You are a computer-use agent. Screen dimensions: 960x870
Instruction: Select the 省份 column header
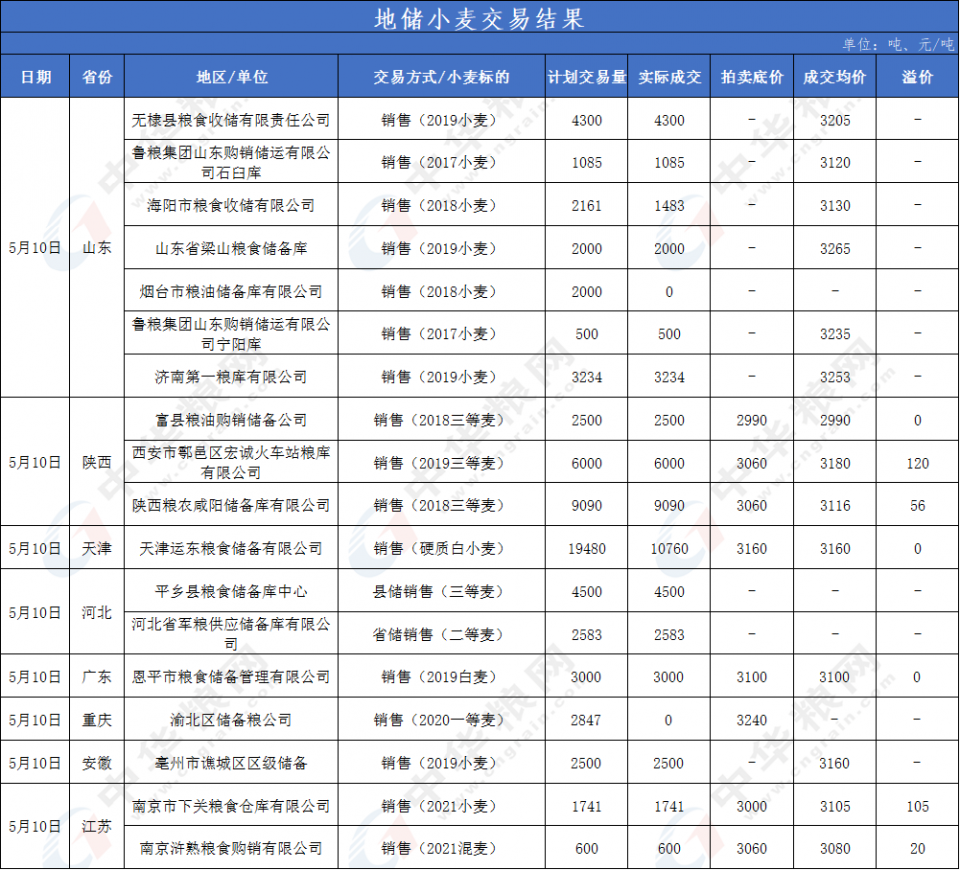[x=97, y=77]
